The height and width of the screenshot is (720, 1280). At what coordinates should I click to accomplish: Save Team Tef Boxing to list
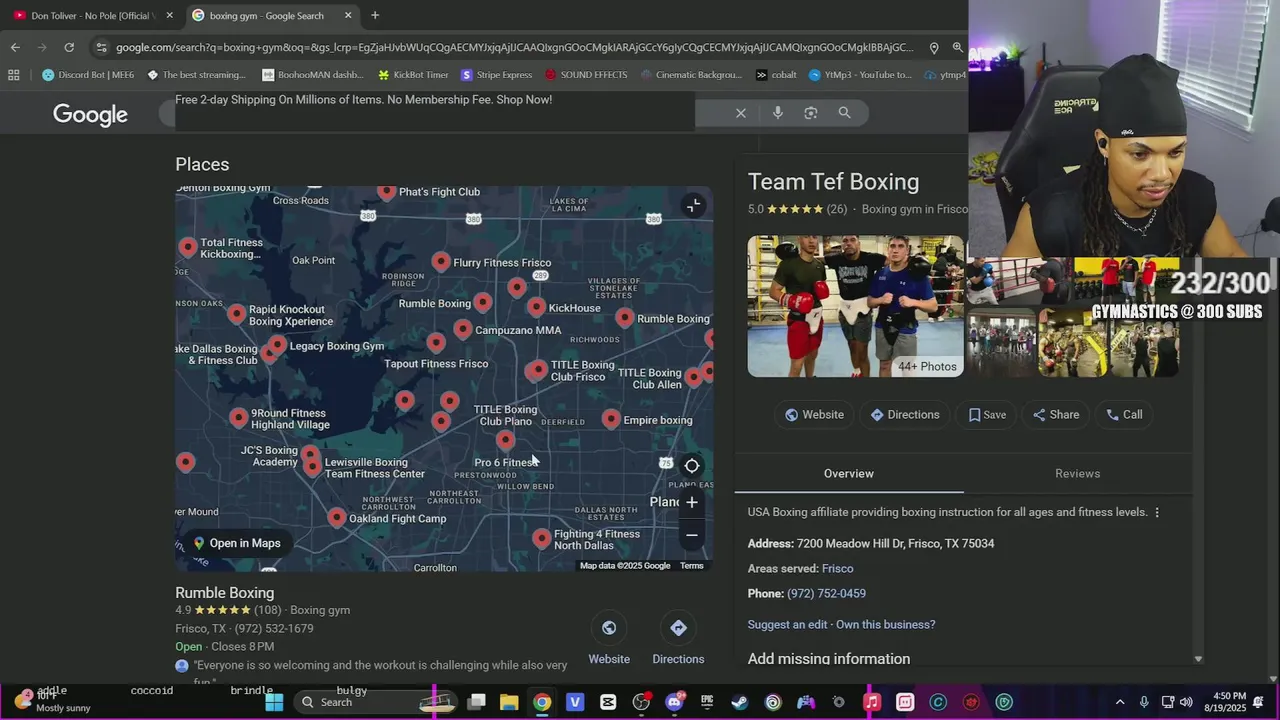(x=987, y=415)
